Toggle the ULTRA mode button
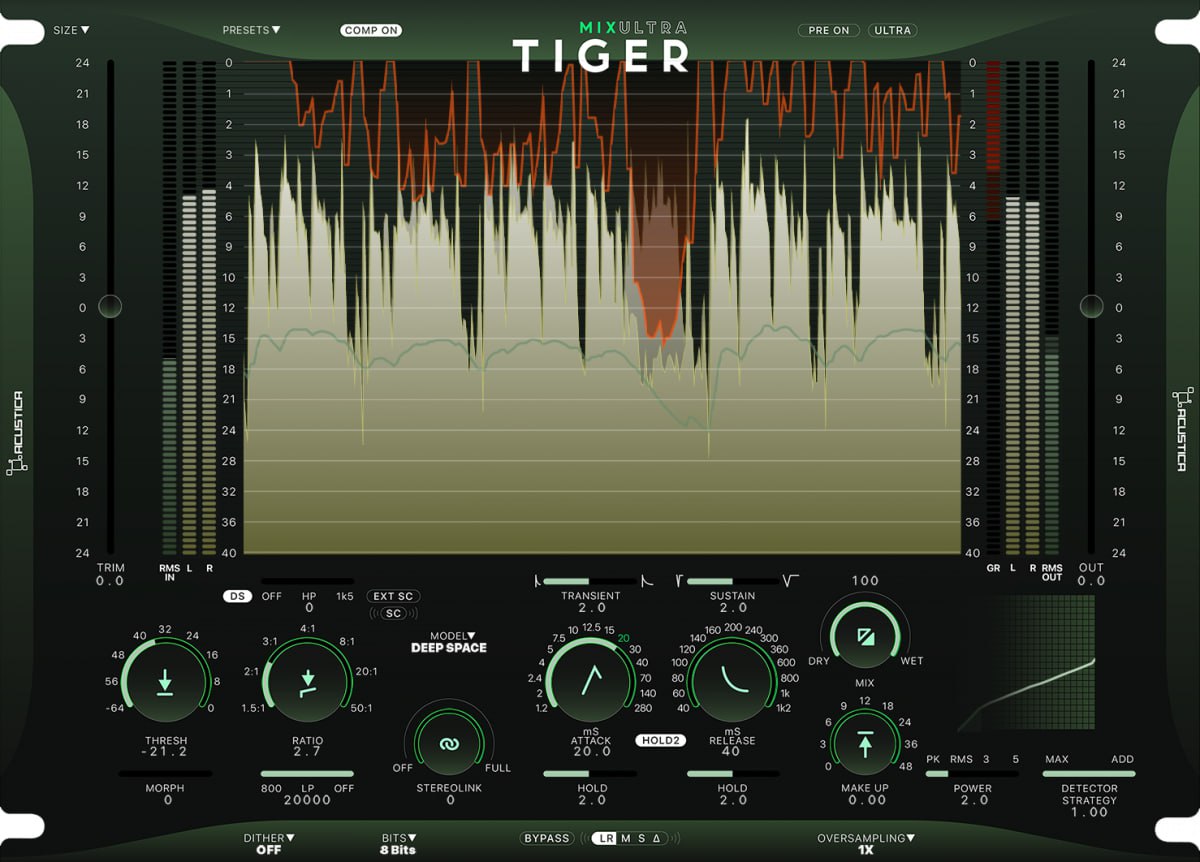The image size is (1200, 862). pos(892,30)
